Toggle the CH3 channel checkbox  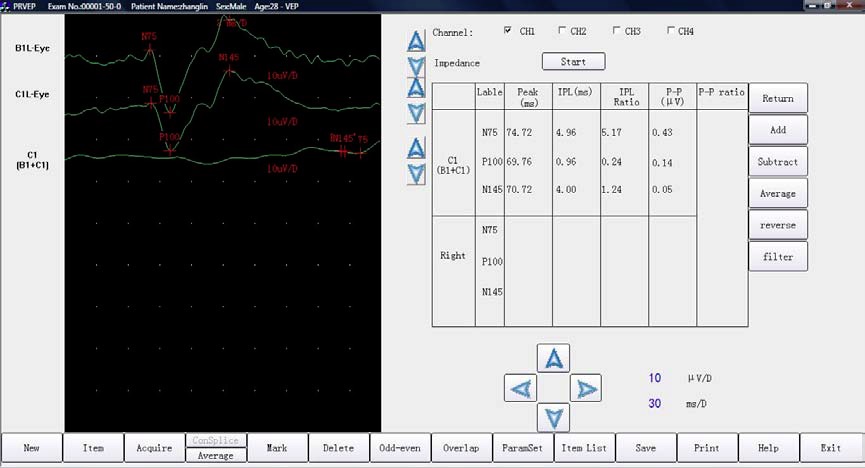[616, 30]
